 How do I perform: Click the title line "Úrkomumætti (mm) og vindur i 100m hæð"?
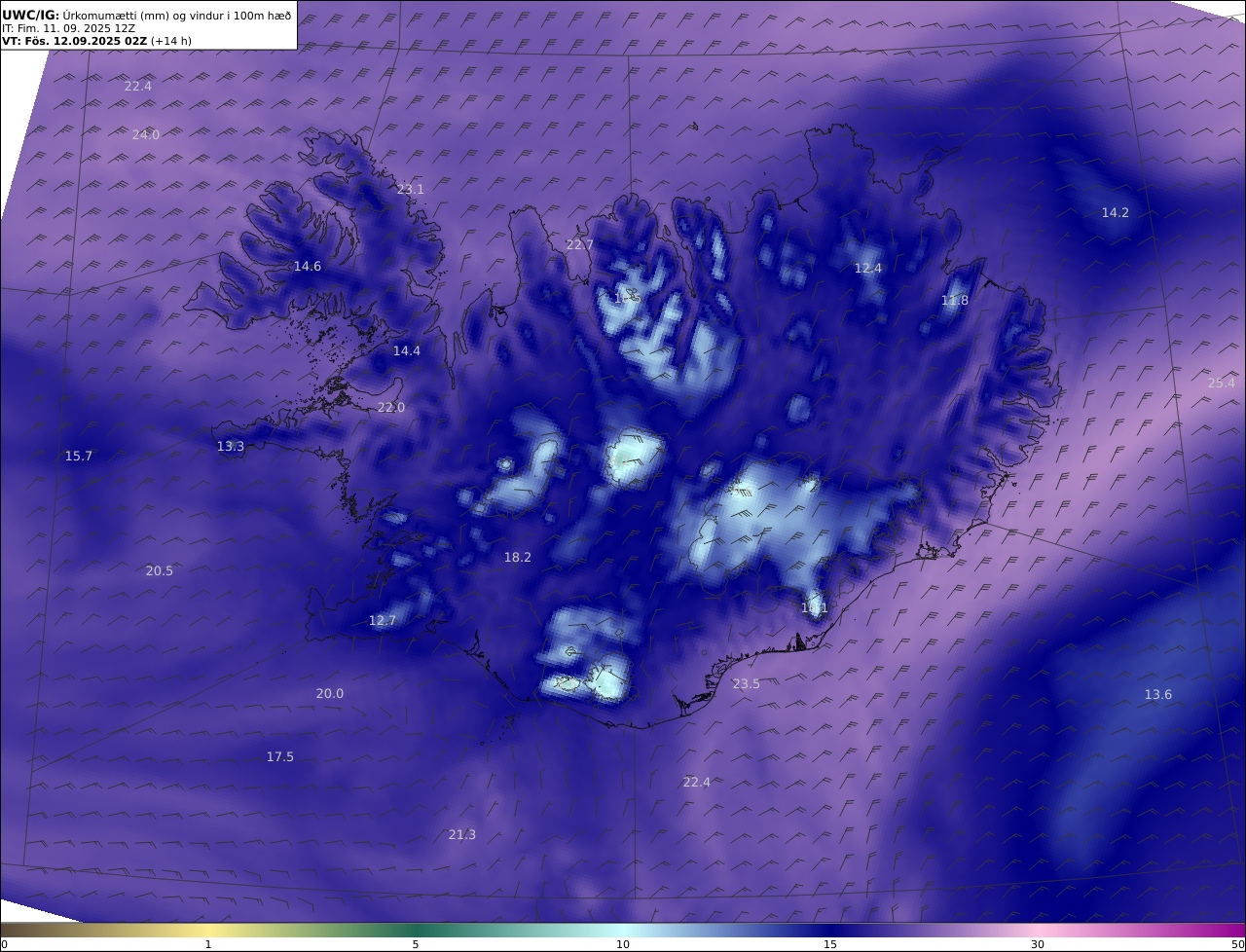pos(177,15)
